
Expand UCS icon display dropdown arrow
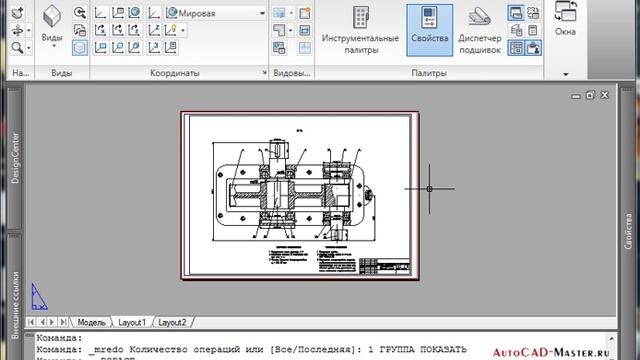point(182,31)
